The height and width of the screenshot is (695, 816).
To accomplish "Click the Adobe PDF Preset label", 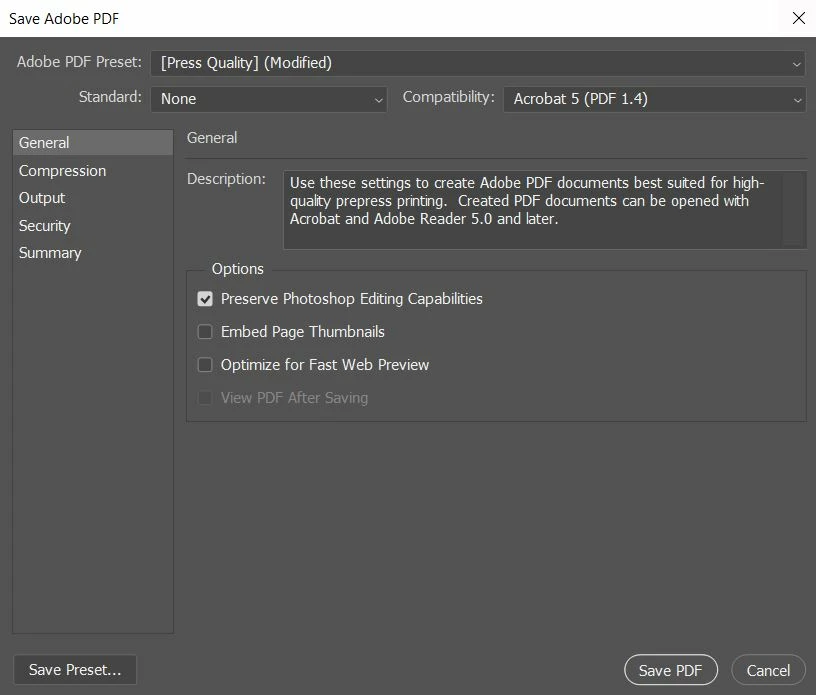I will [79, 62].
